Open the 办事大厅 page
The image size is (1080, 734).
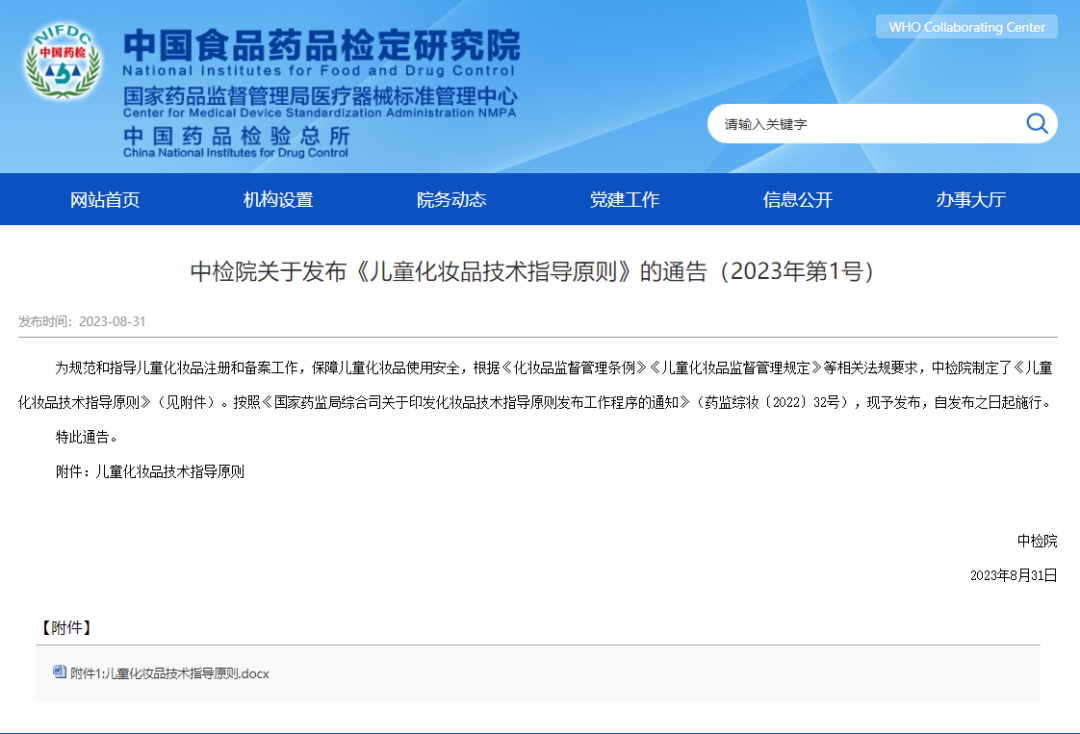[x=970, y=199]
